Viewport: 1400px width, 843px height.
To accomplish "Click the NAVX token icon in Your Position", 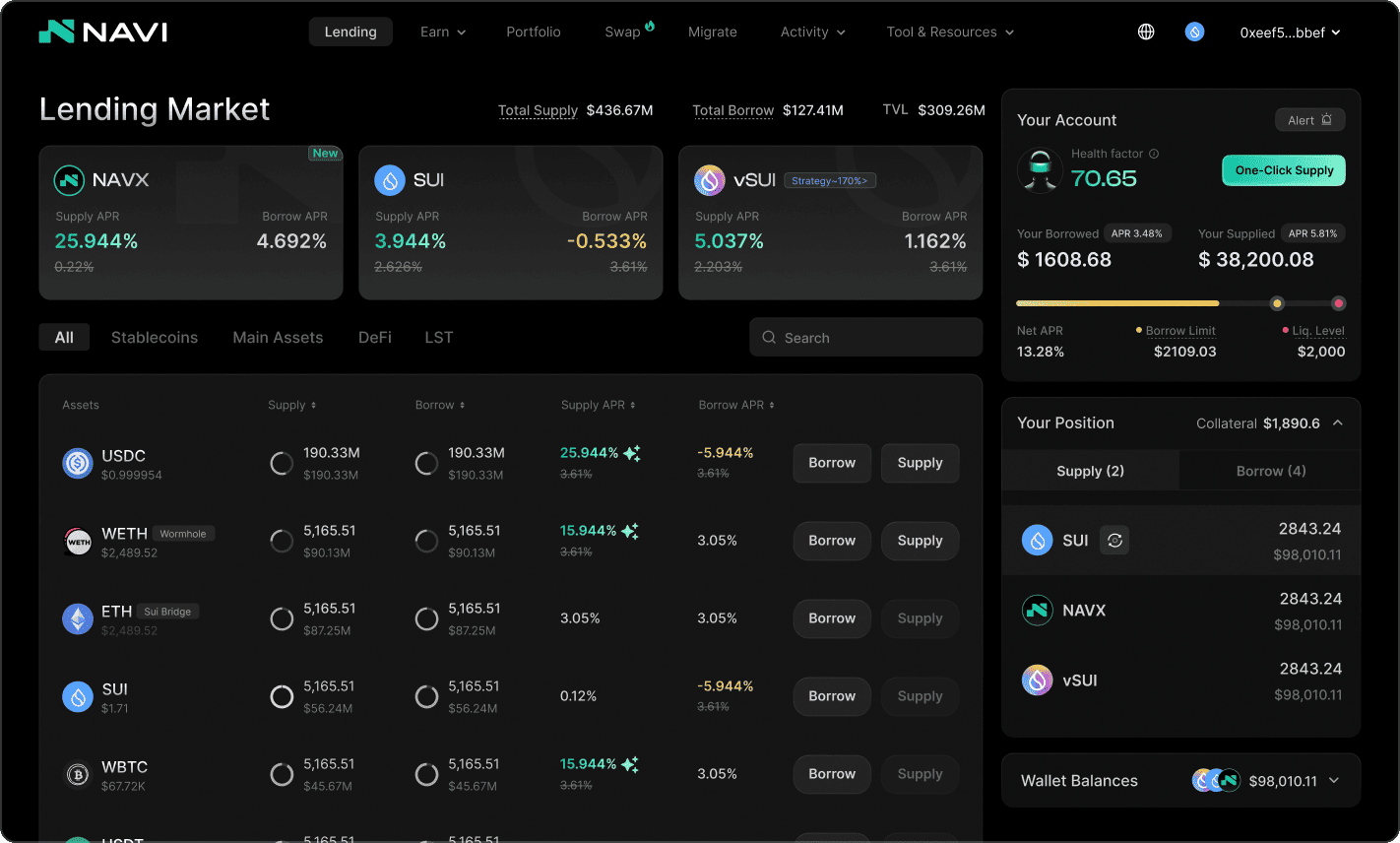I will tap(1037, 610).
